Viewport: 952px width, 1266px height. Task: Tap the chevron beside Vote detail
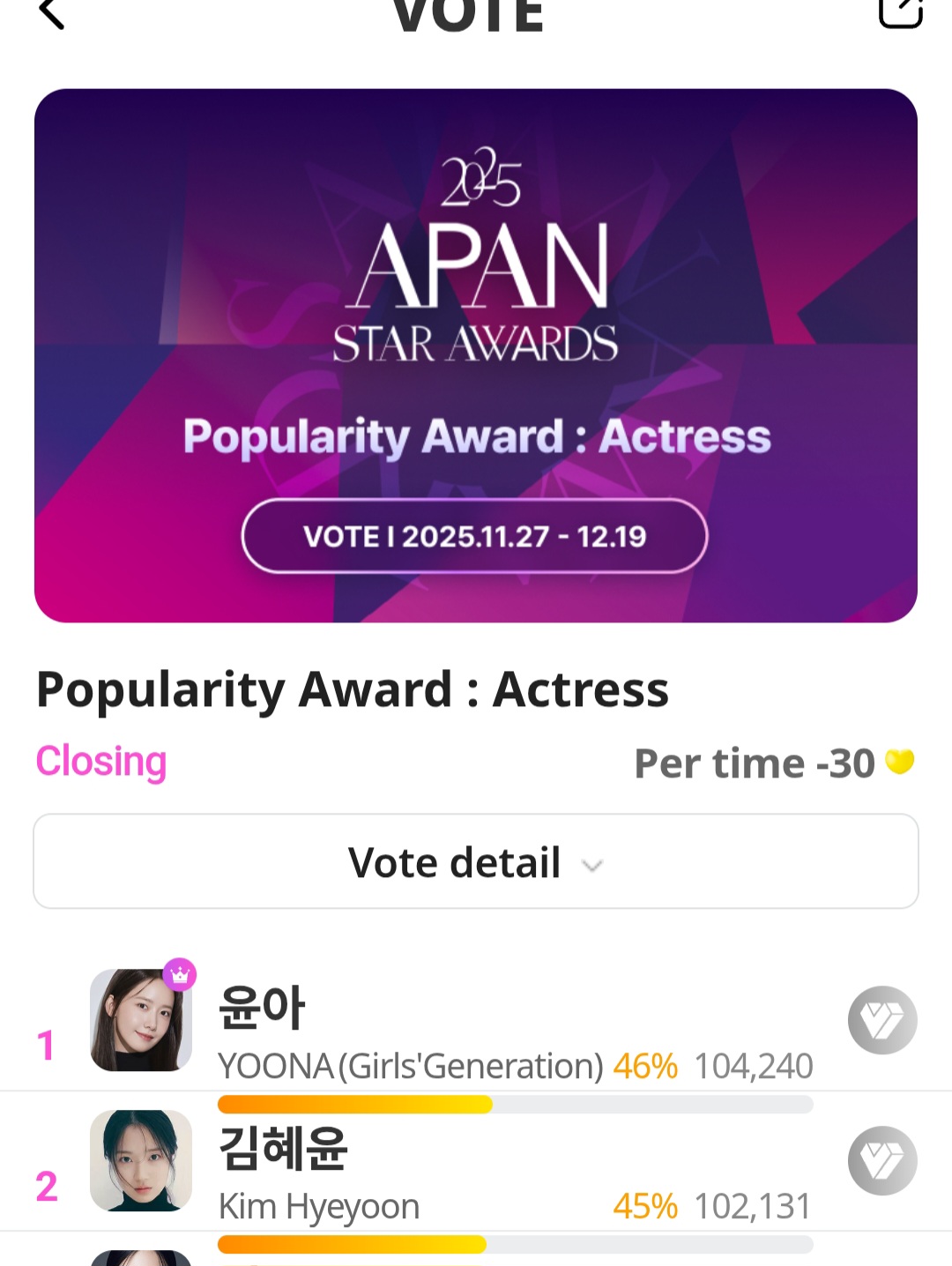(x=592, y=866)
